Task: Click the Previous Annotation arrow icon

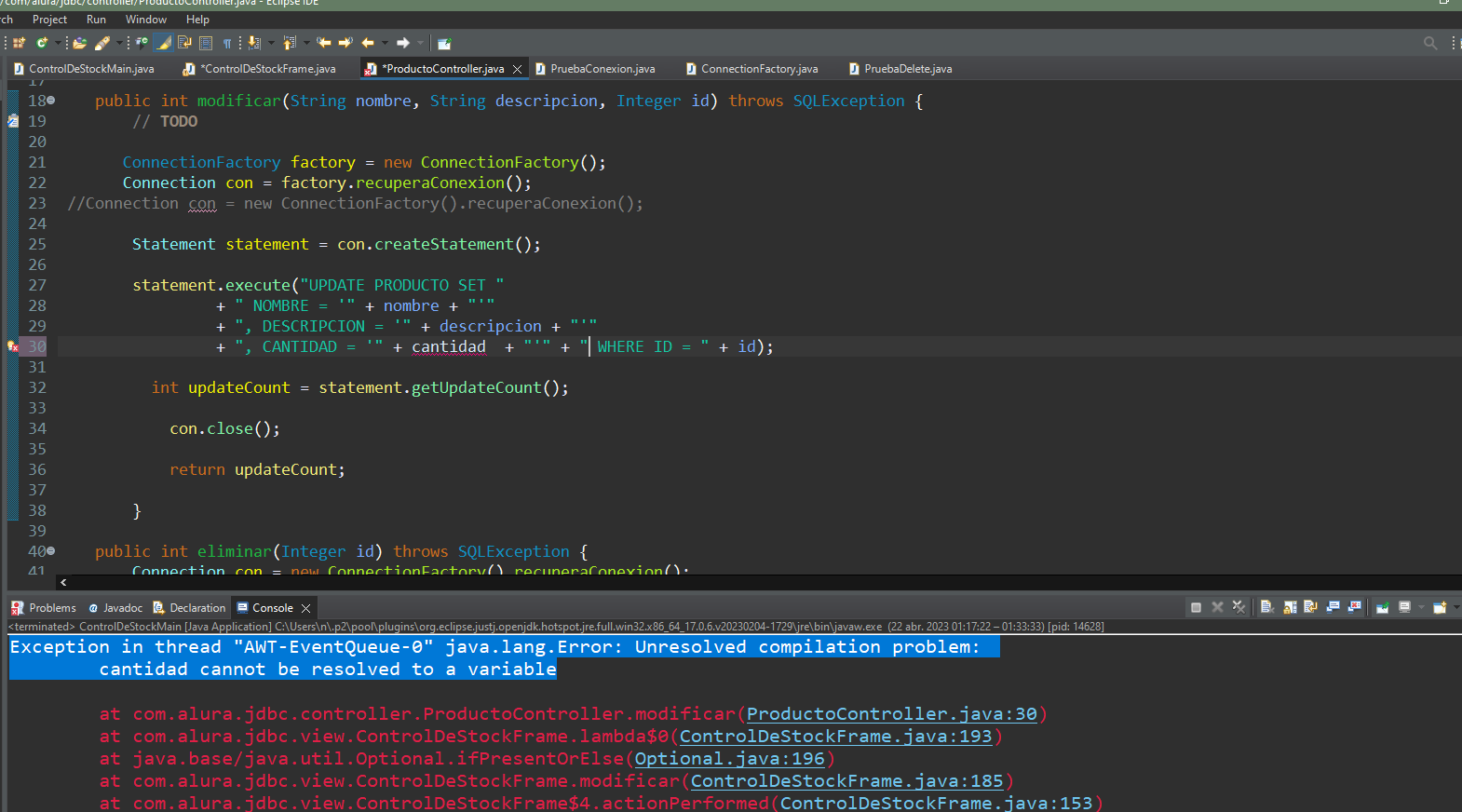Action: (x=291, y=43)
